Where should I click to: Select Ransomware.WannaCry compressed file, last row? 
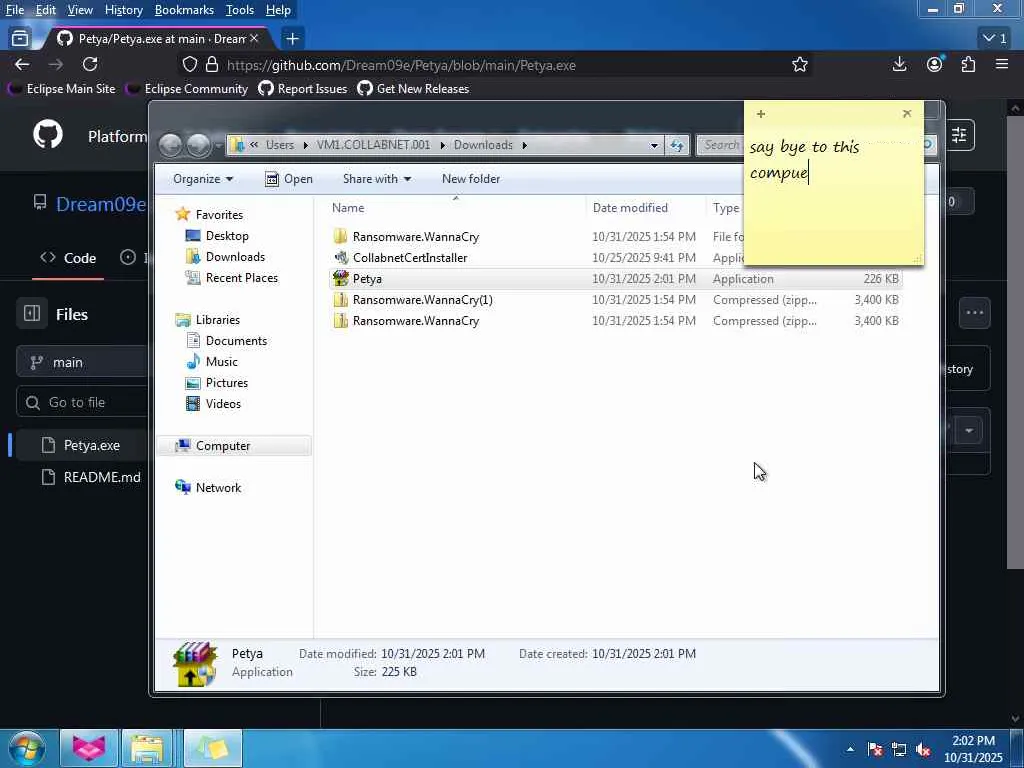415,321
